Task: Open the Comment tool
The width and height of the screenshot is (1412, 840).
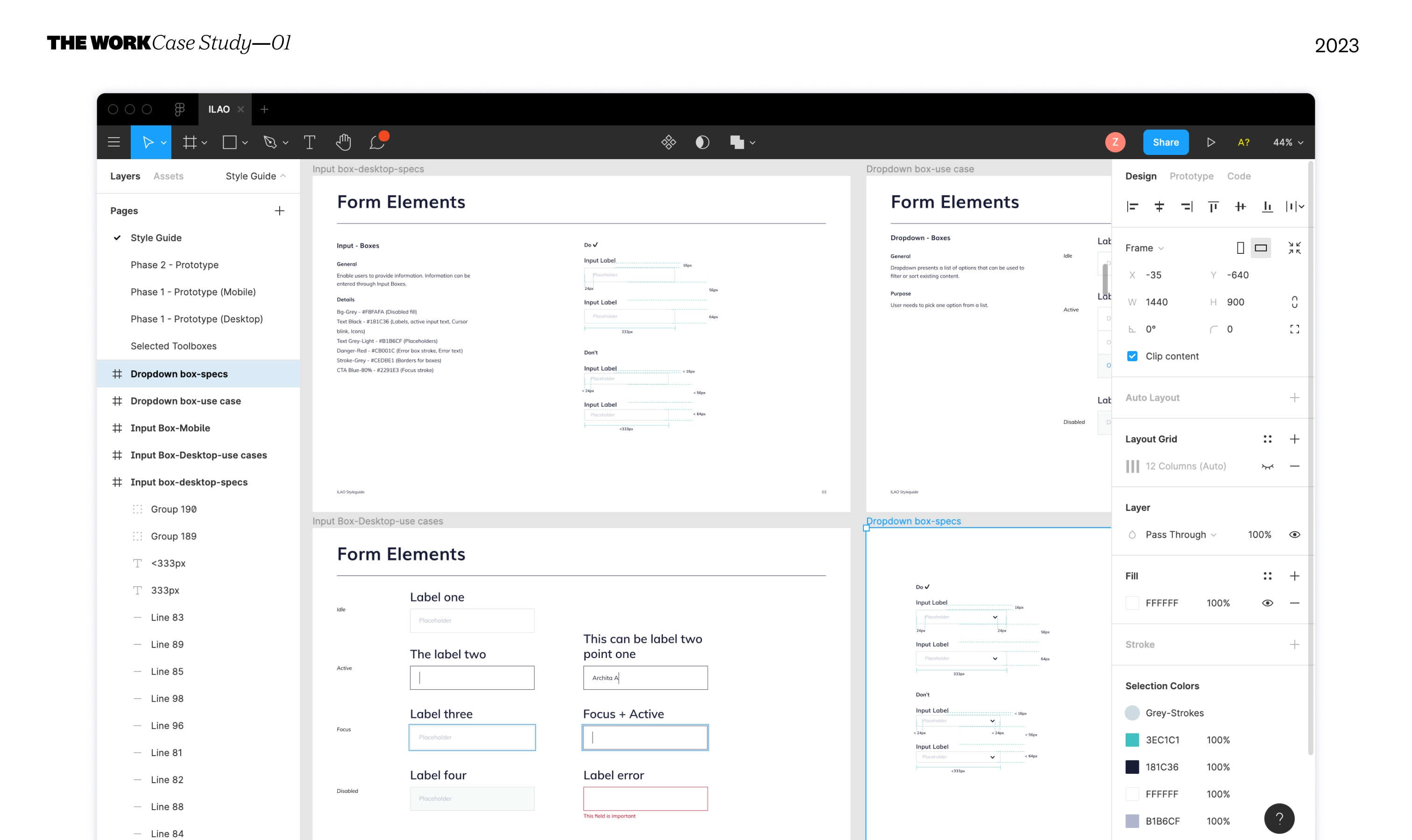Action: click(377, 142)
